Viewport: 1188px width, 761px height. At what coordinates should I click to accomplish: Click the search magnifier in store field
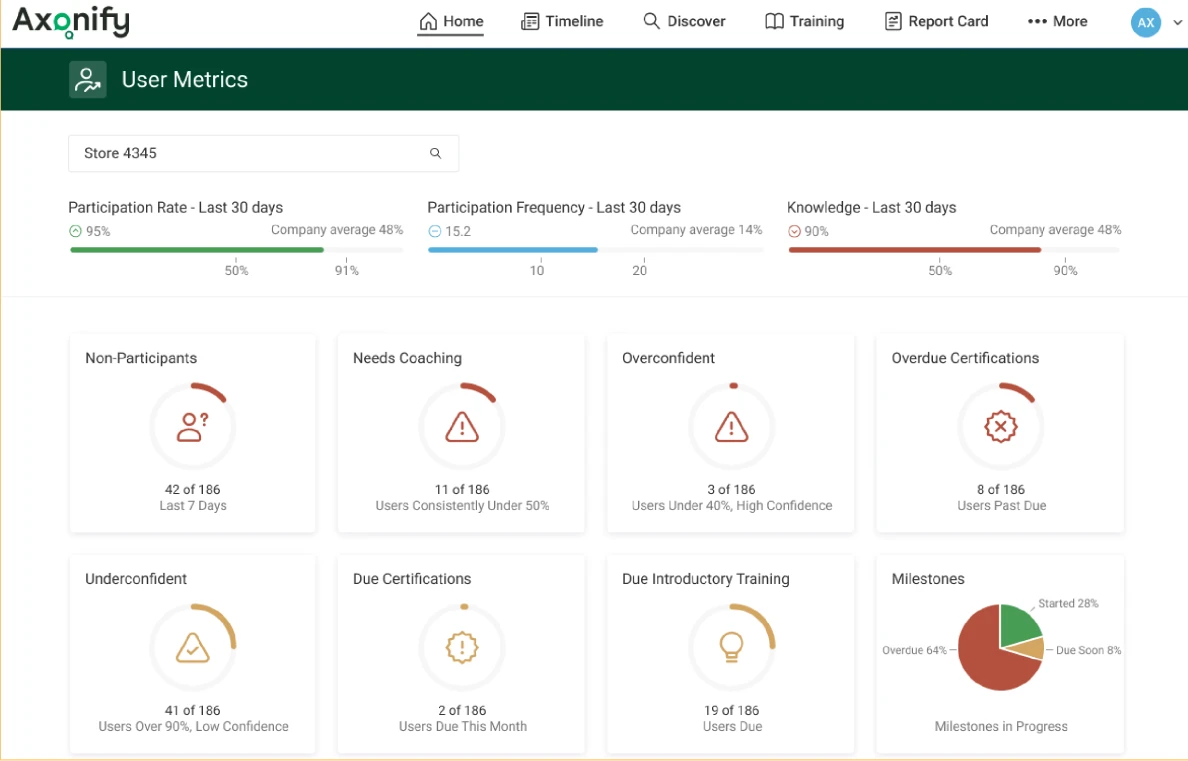point(436,153)
